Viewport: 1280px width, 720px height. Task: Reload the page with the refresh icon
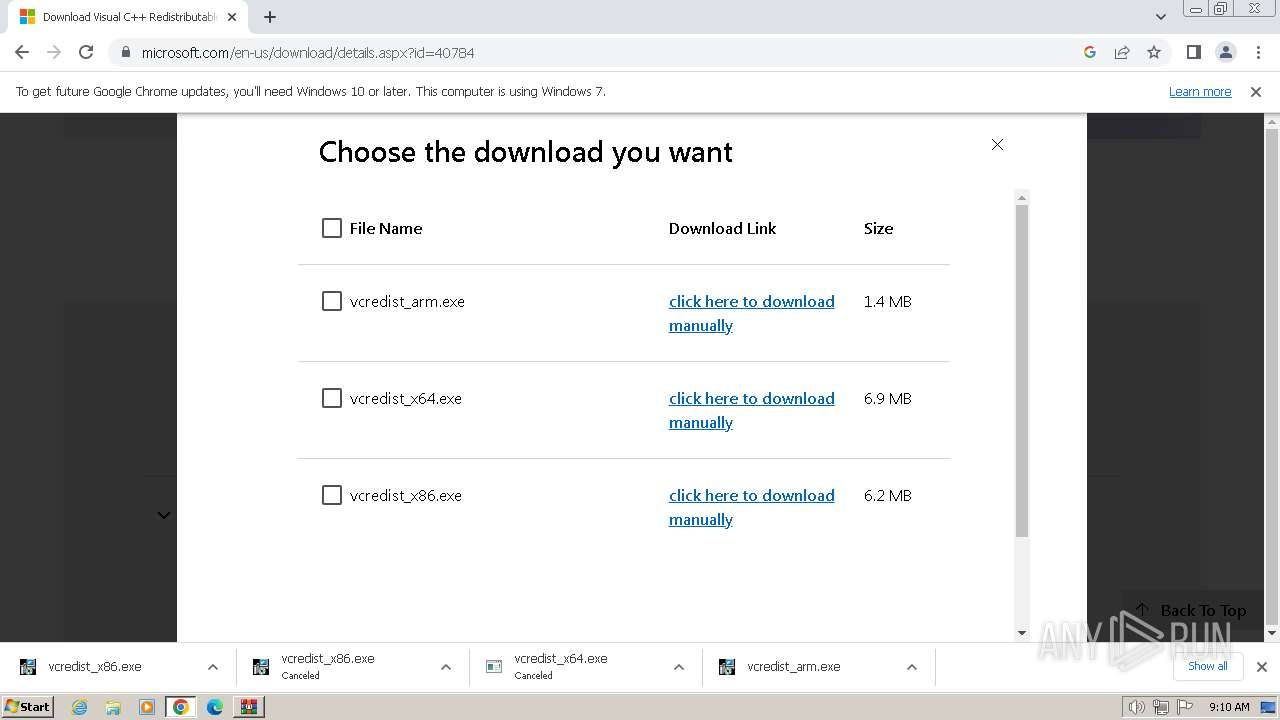(86, 52)
